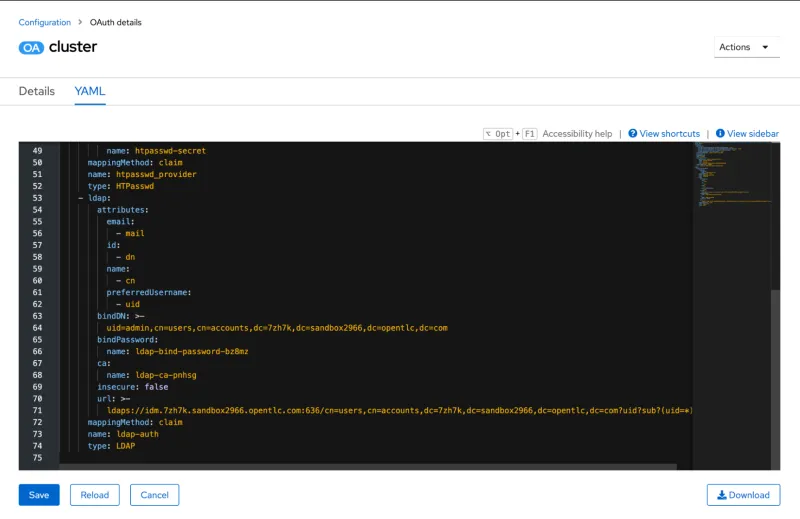Click line 53 with ldap key
Screen dimensions: 800x519
(x=98, y=198)
